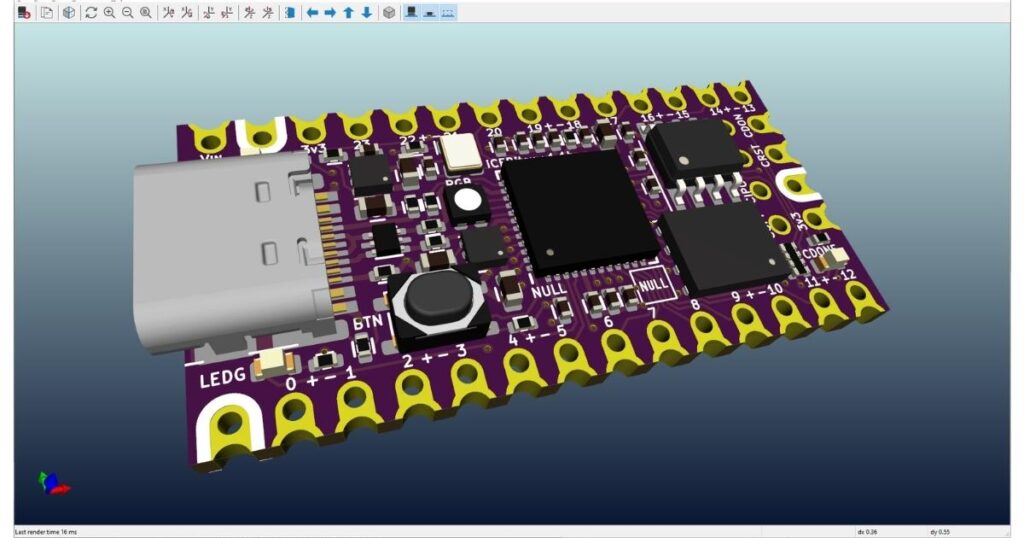This screenshot has height=538, width=1024.
Task: Toggle SMD 3D models display
Action: click(x=430, y=12)
